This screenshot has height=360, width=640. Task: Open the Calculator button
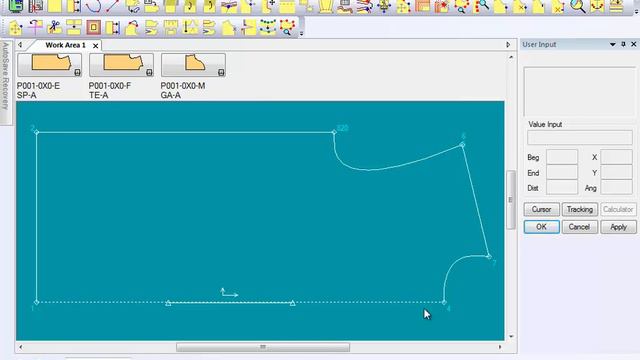pyautogui.click(x=618, y=209)
